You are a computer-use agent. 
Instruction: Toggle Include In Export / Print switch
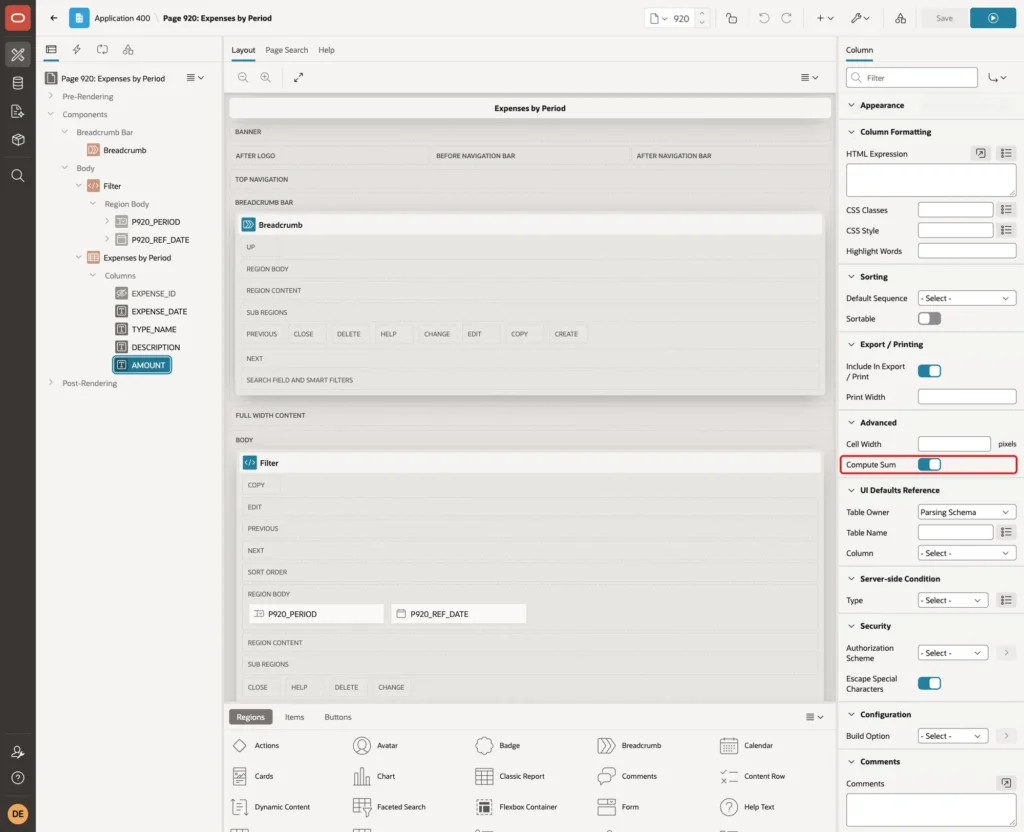pyautogui.click(x=929, y=371)
